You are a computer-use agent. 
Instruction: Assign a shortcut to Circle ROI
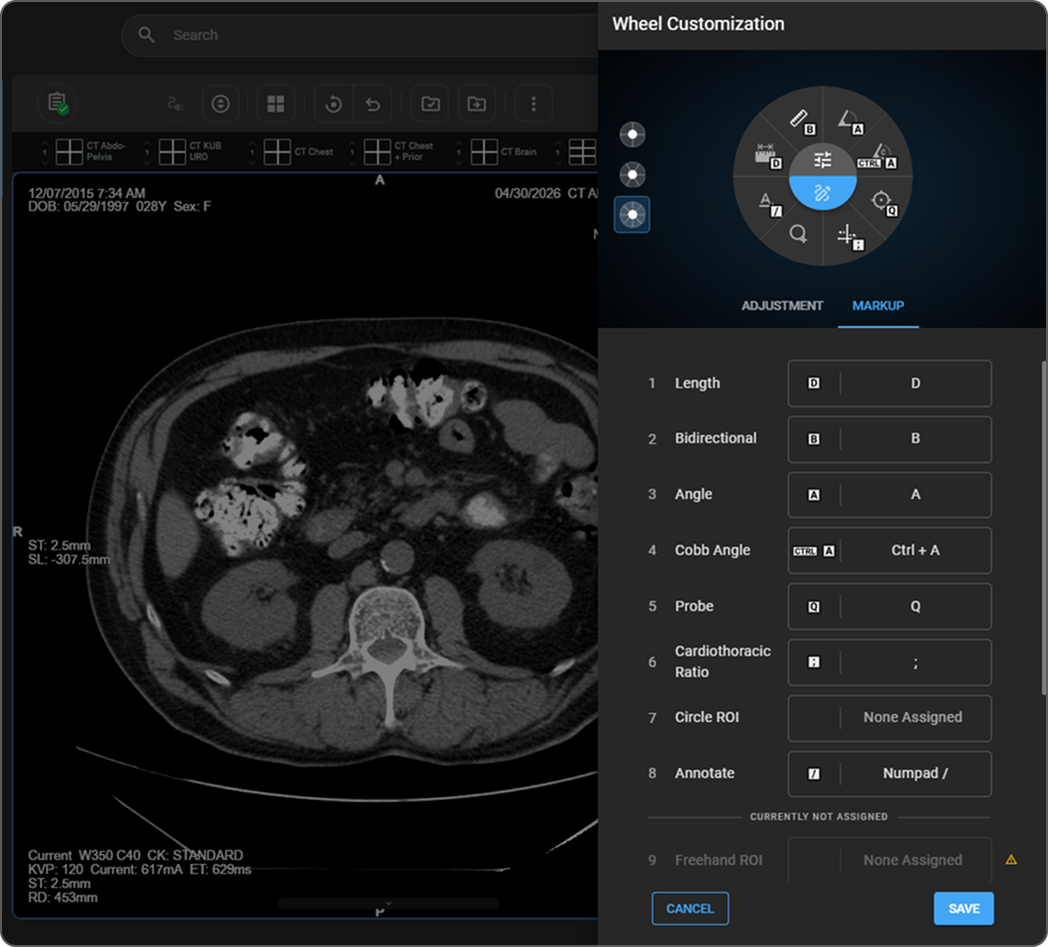point(890,718)
